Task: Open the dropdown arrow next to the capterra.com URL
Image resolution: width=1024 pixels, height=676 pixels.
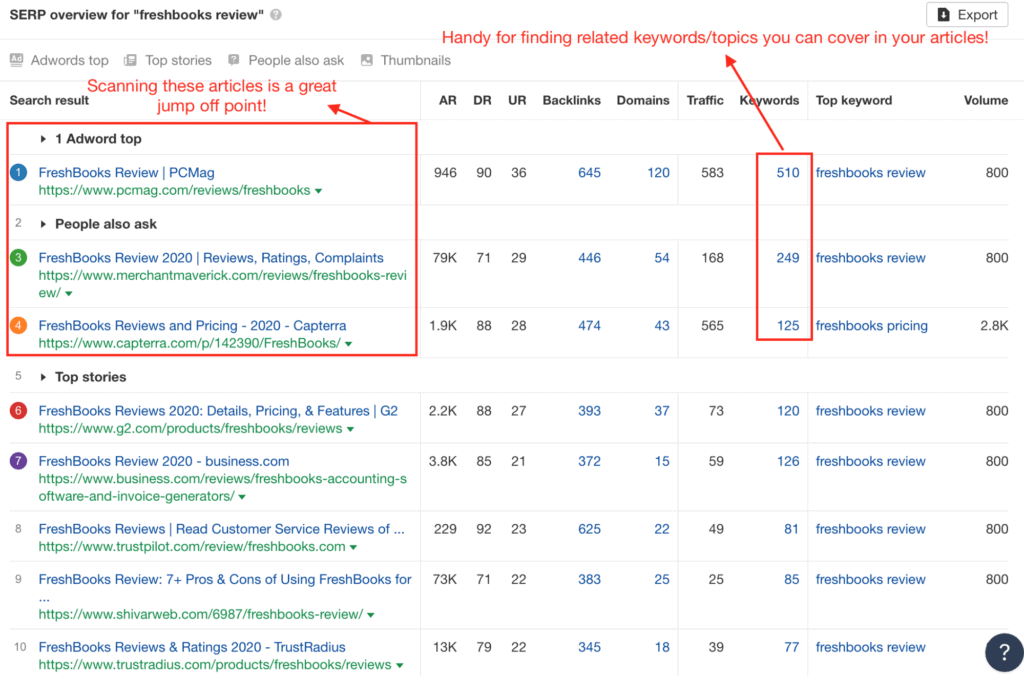Action: (x=349, y=344)
